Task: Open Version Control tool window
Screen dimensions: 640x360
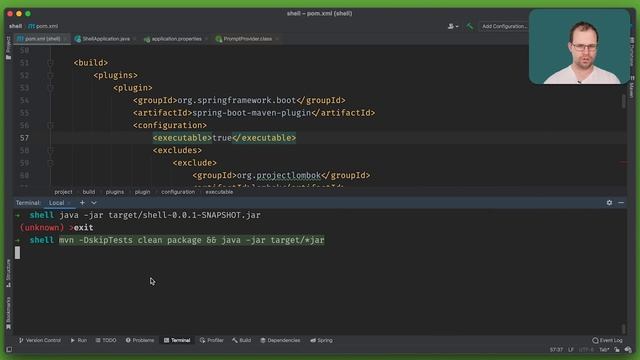Action: coord(40,340)
